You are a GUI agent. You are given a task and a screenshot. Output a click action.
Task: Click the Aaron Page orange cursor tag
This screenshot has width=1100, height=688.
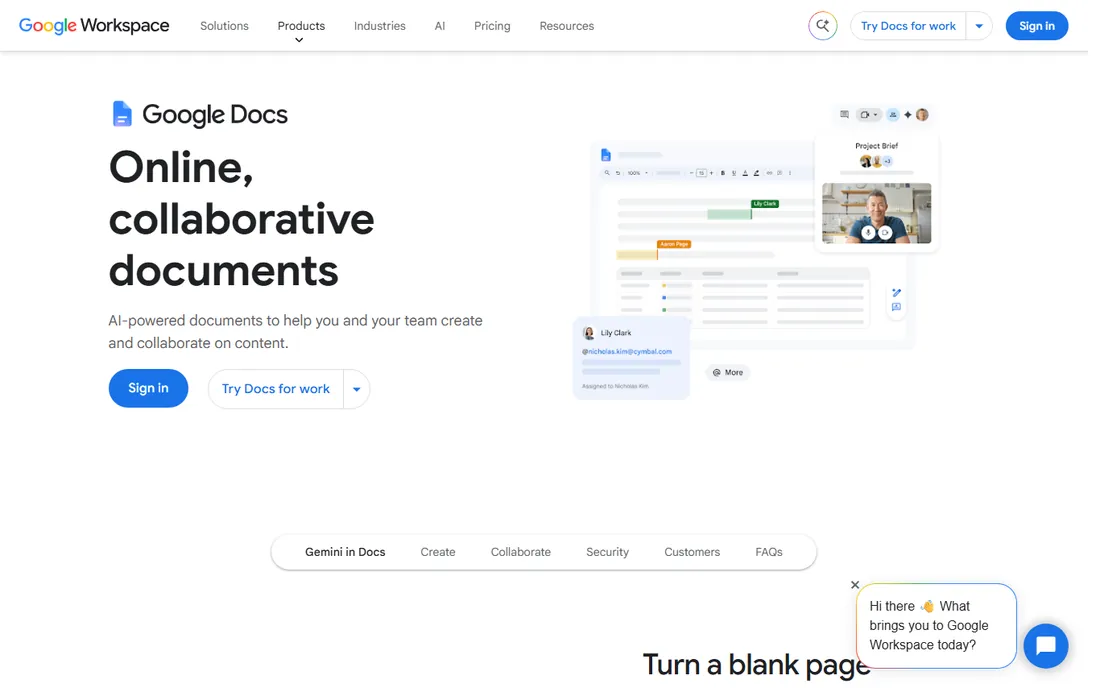click(673, 244)
